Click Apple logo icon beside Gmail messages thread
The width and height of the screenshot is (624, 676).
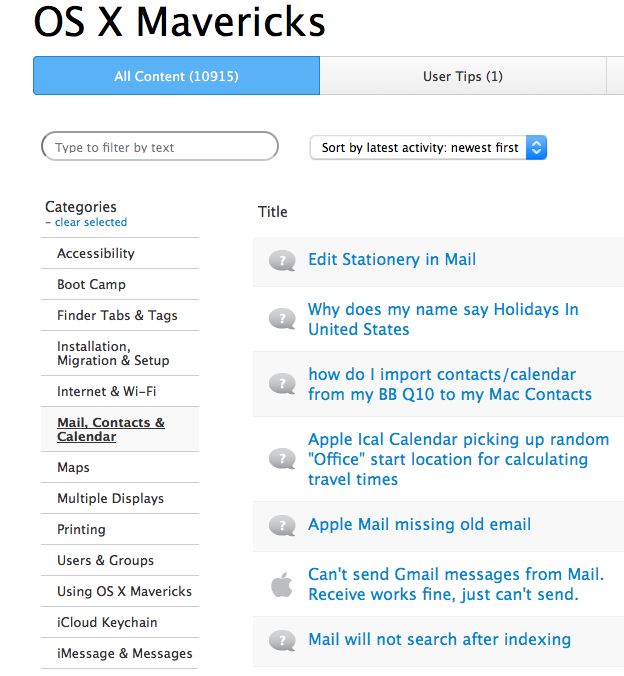click(x=282, y=585)
